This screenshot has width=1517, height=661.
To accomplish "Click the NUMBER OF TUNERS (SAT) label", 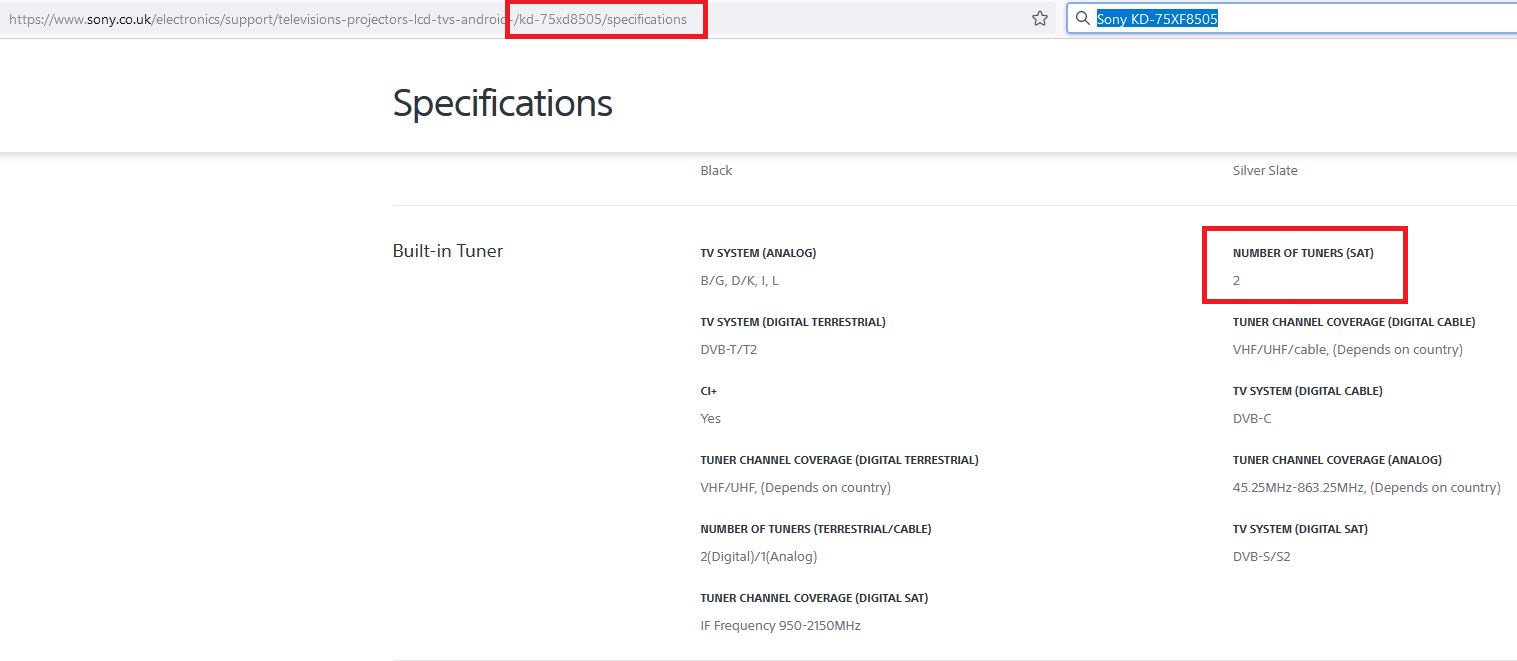I will pos(1303,253).
